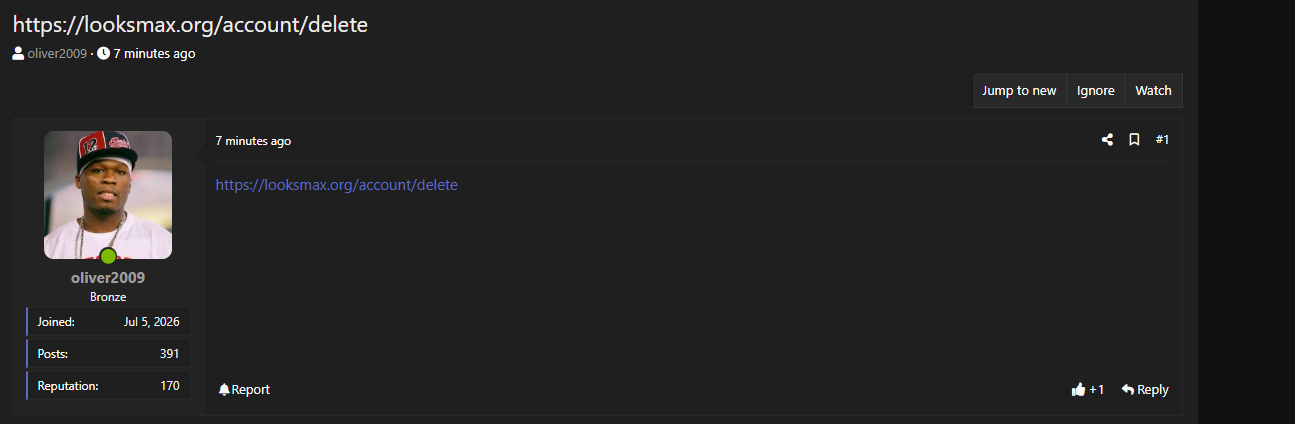The image size is (1295, 424).
Task: Click the oliver2009 author link under title
Action: point(57,53)
